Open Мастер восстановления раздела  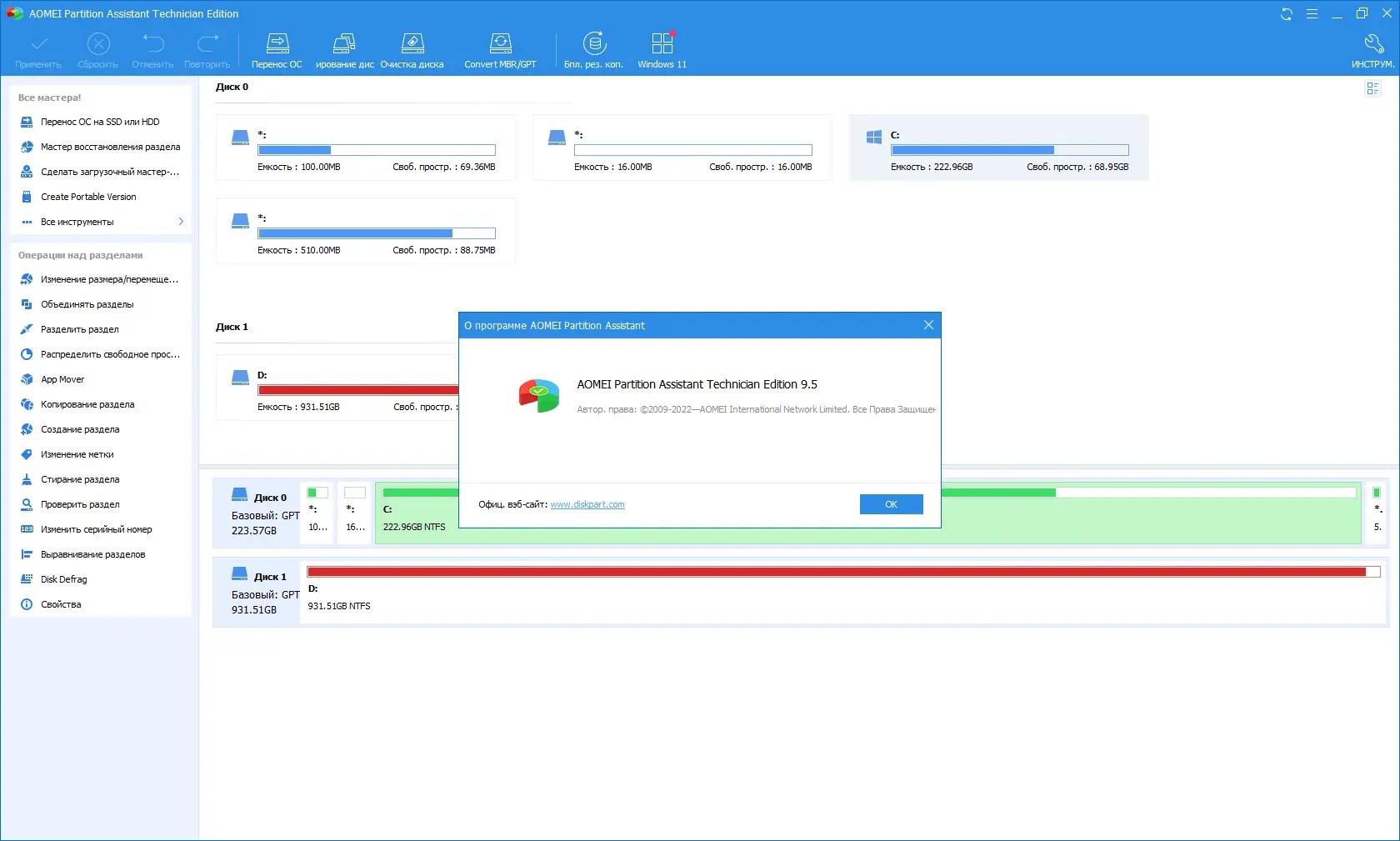(110, 146)
